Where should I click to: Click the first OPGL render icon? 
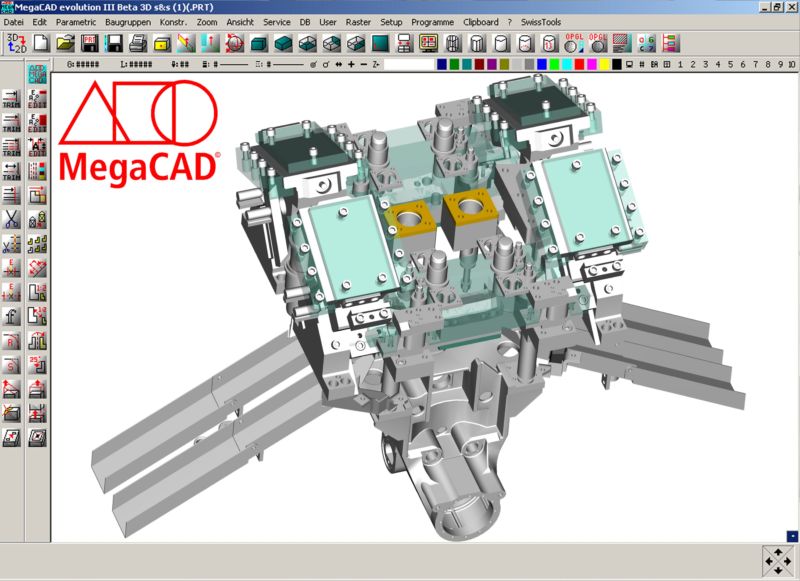click(573, 42)
